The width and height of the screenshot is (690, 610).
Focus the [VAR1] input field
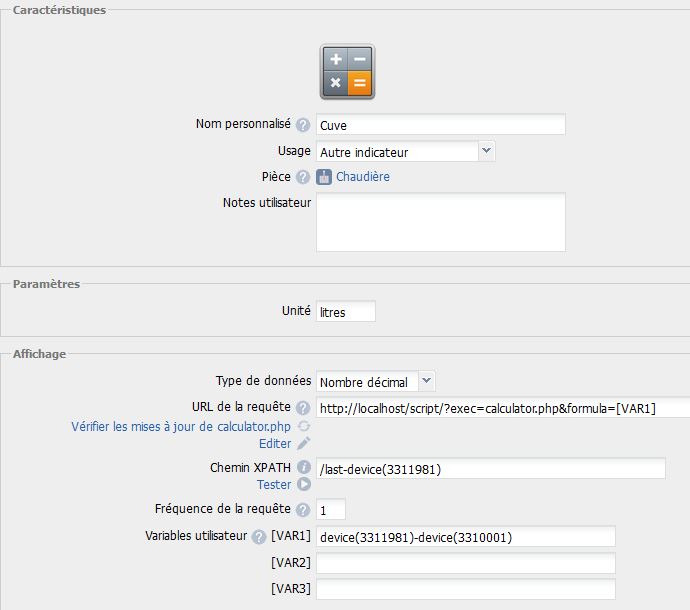[x=466, y=537]
